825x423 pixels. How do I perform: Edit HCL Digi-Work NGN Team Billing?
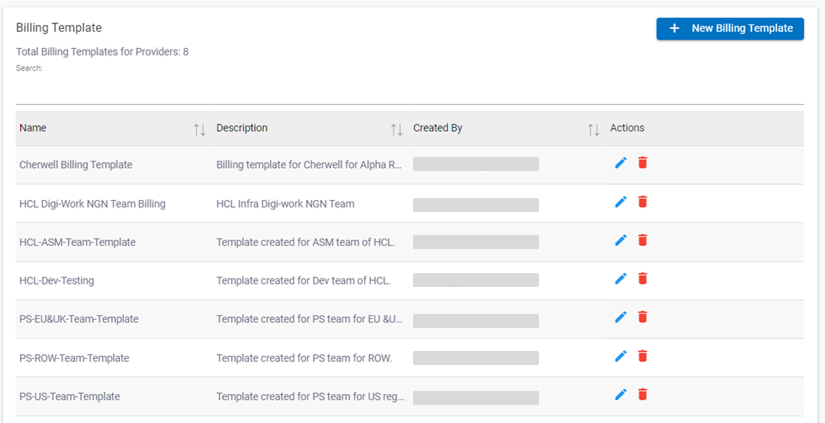(620, 202)
